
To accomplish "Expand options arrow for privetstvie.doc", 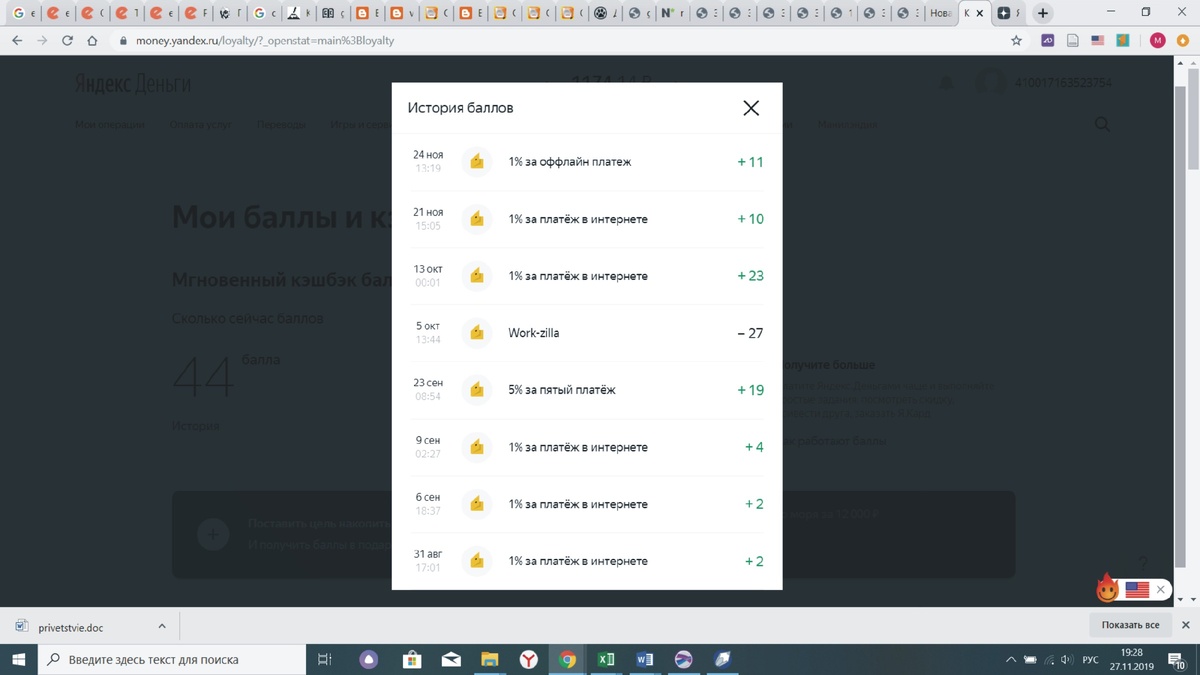I will click(162, 626).
